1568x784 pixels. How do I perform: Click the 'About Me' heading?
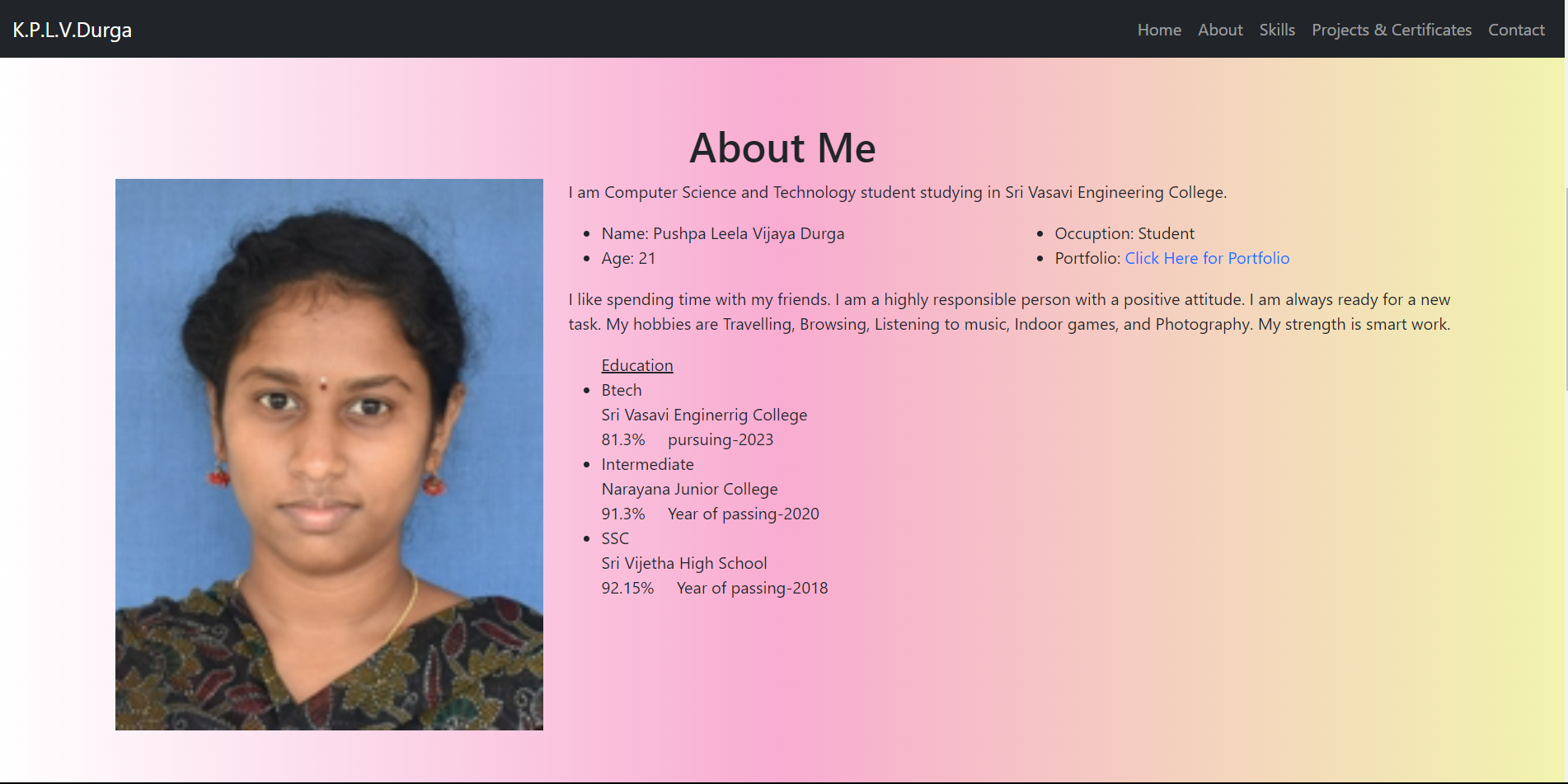pos(782,148)
